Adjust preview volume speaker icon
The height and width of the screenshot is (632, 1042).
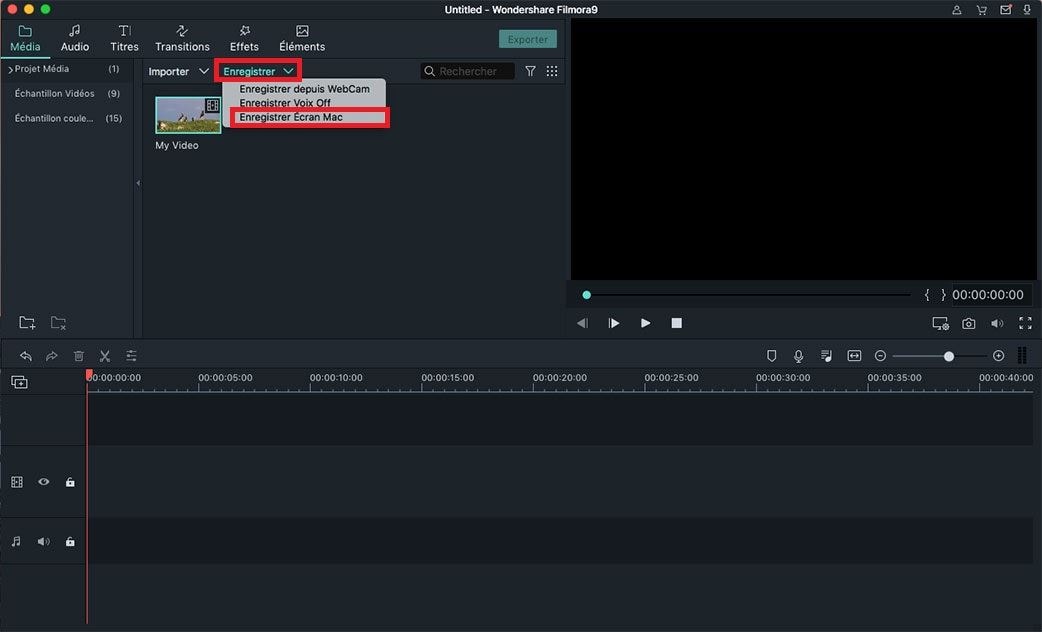[x=997, y=324]
